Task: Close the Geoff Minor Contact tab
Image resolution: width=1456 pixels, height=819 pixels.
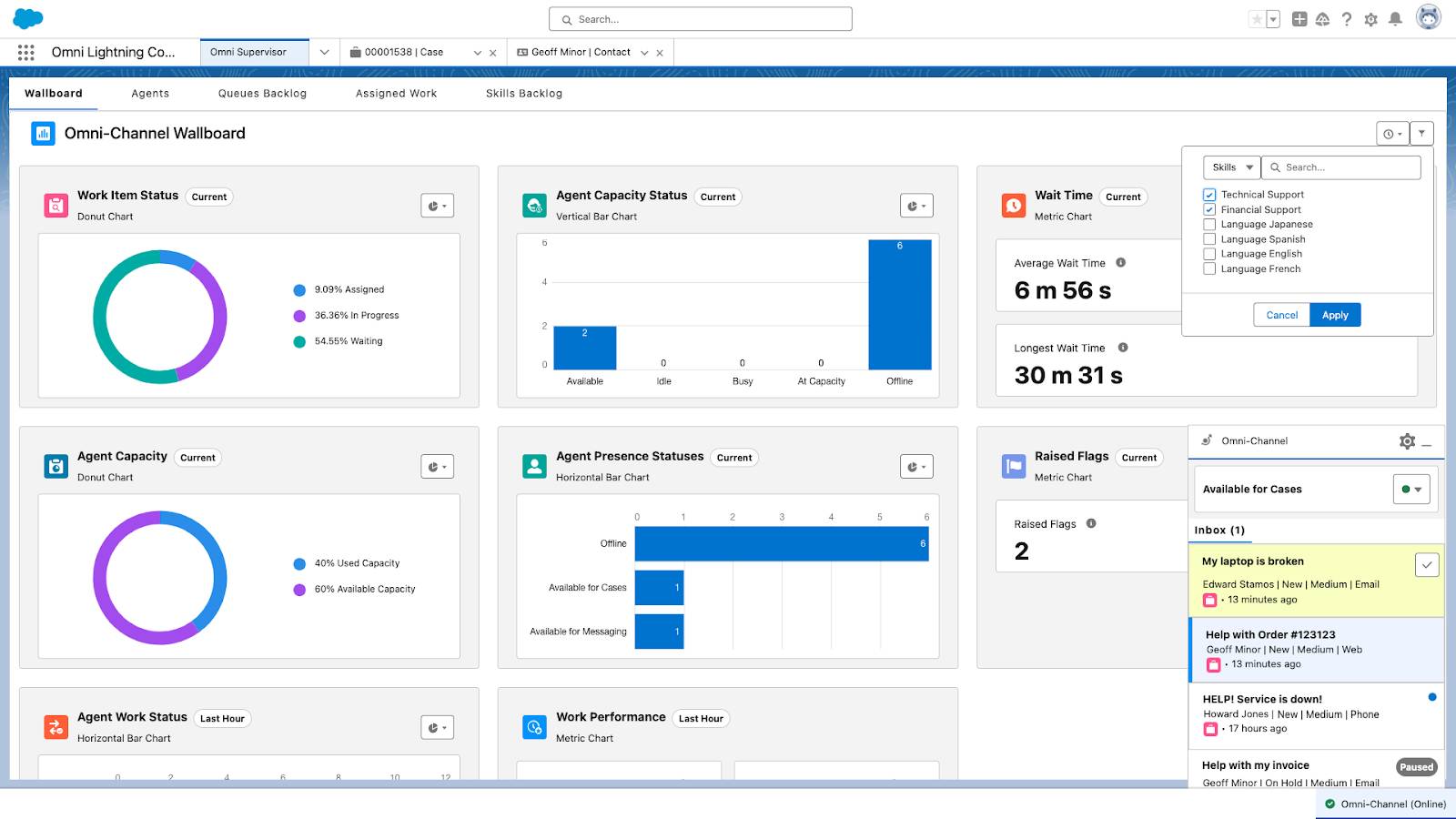Action: pyautogui.click(x=660, y=54)
